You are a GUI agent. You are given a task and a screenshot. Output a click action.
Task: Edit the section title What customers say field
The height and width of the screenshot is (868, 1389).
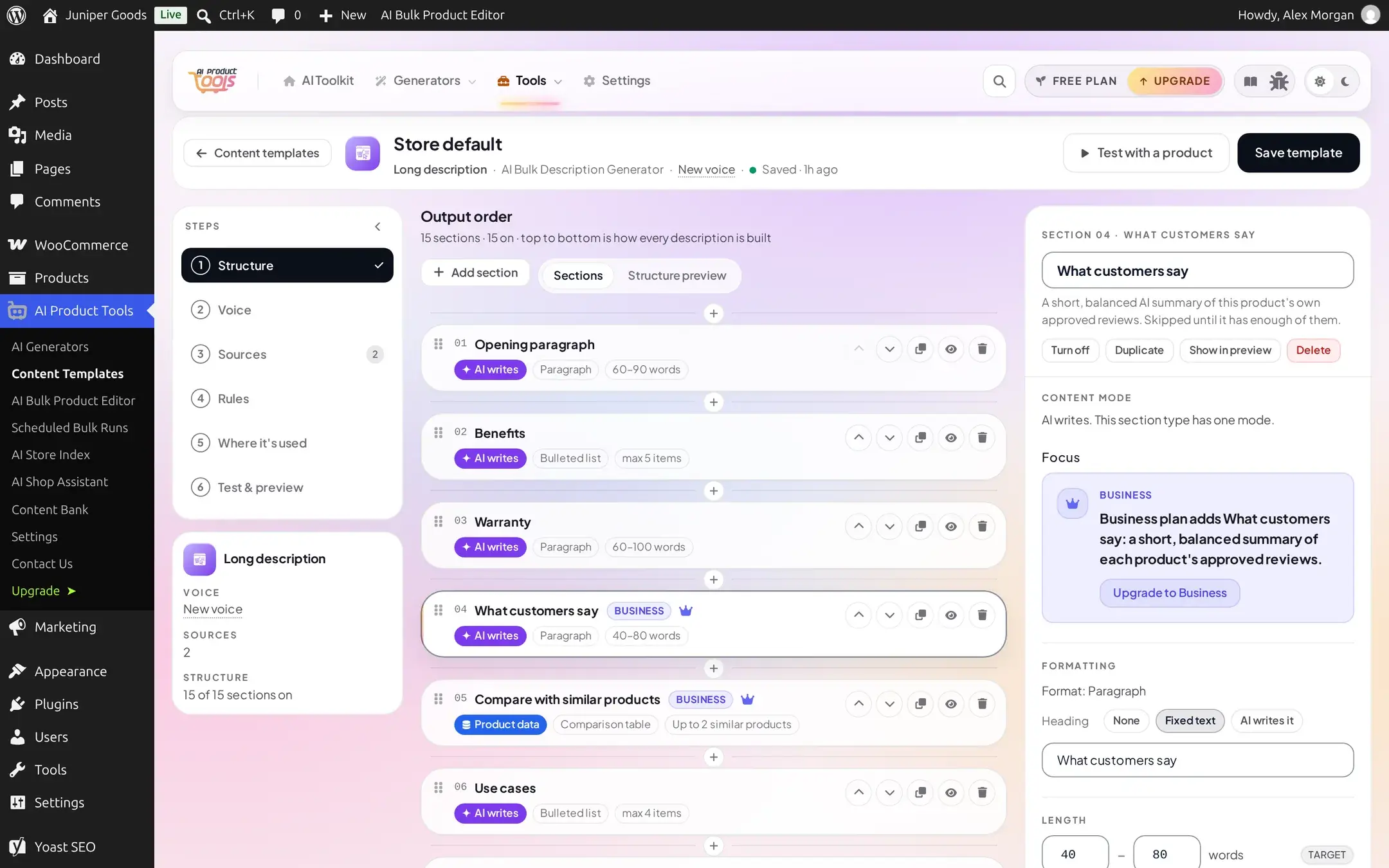point(1197,271)
